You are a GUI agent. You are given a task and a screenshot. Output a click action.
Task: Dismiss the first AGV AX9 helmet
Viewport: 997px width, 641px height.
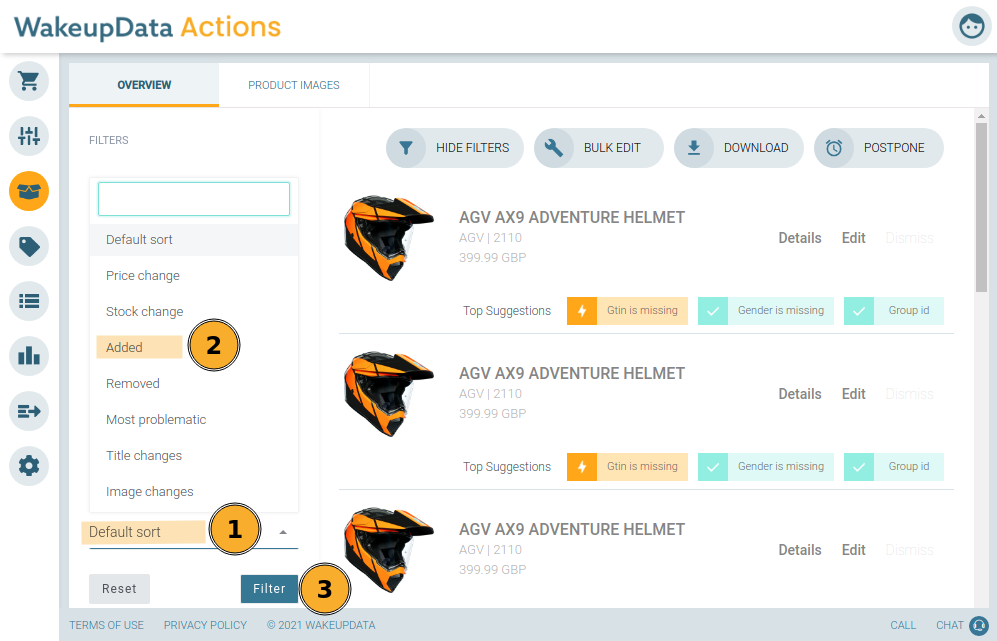click(909, 238)
